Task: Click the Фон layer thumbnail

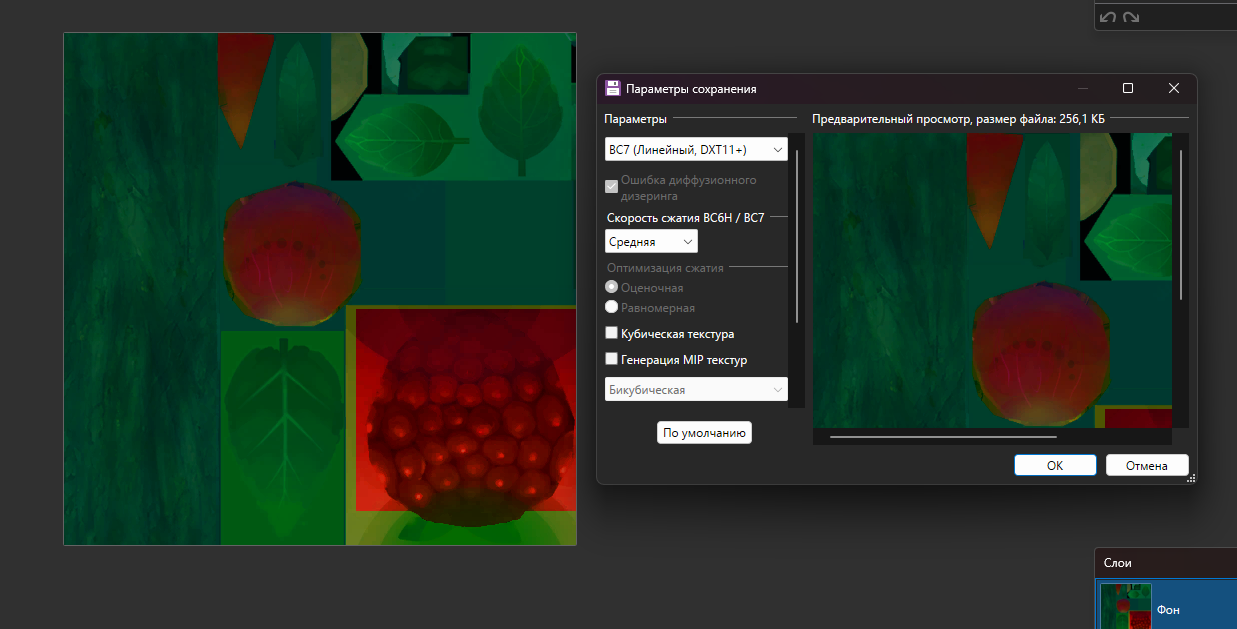Action: click(x=1126, y=607)
